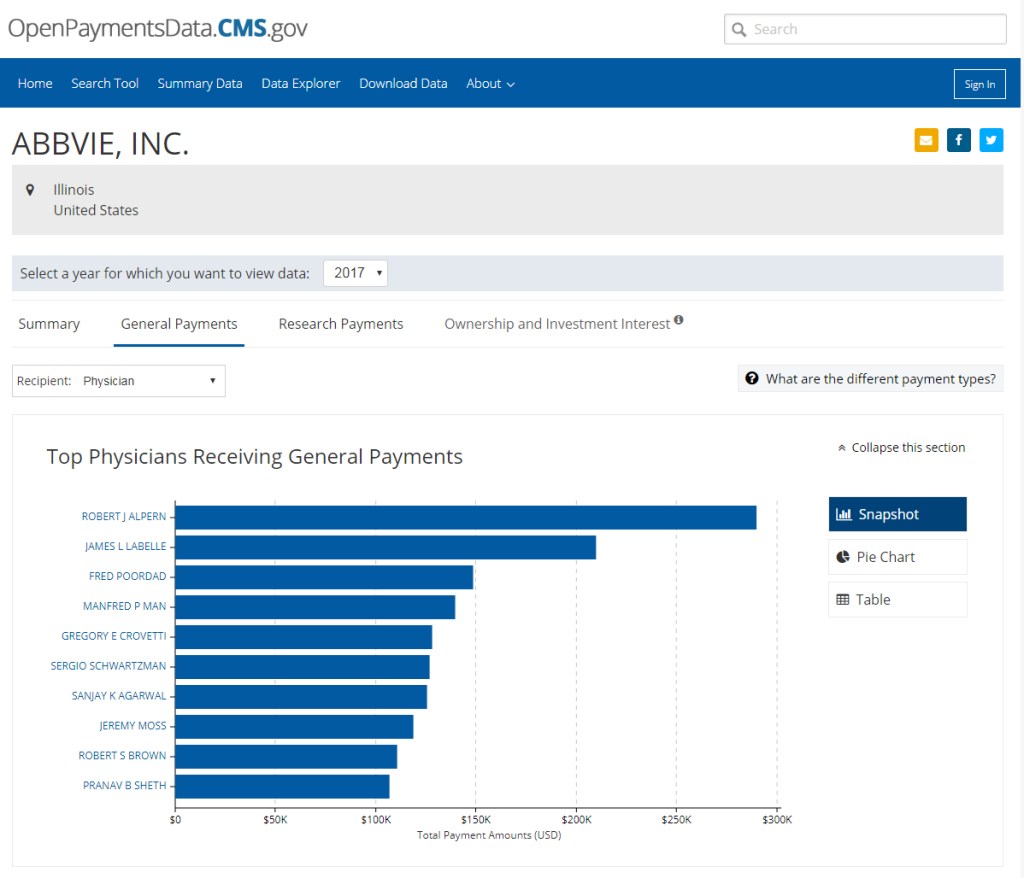Share the page via Facebook icon
The image size is (1024, 878).
958,140
